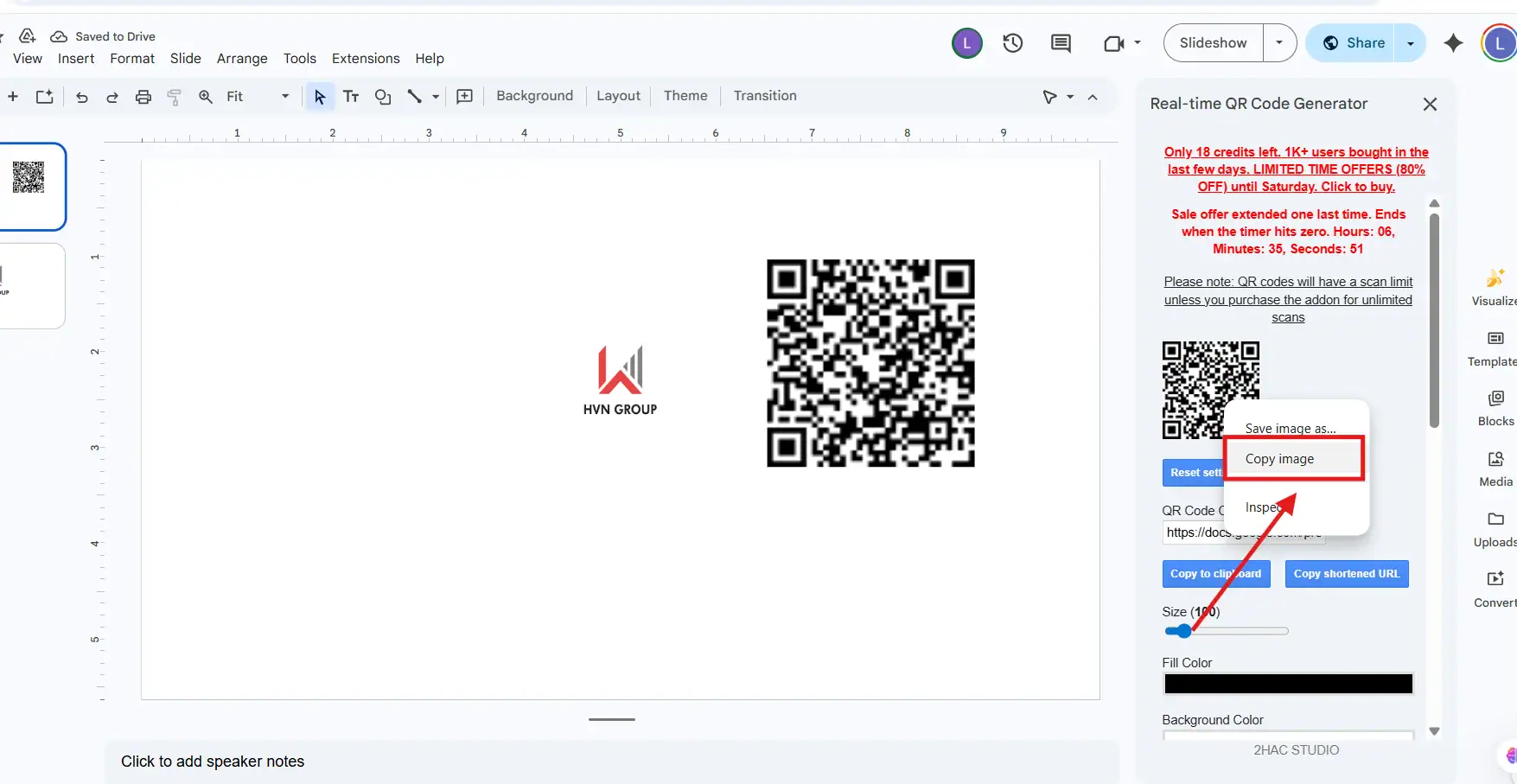Open the zoom Fit dropdown
The image size is (1517, 784).
coord(258,97)
